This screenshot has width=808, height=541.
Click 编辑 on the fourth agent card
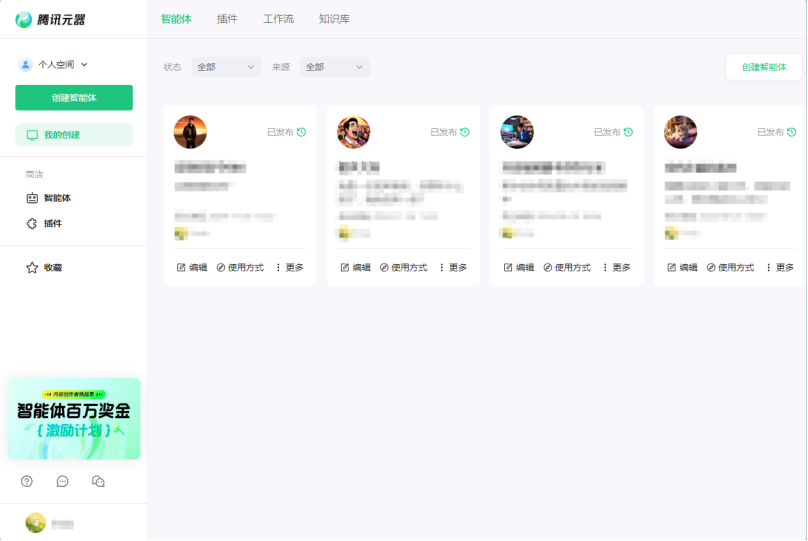[682, 267]
